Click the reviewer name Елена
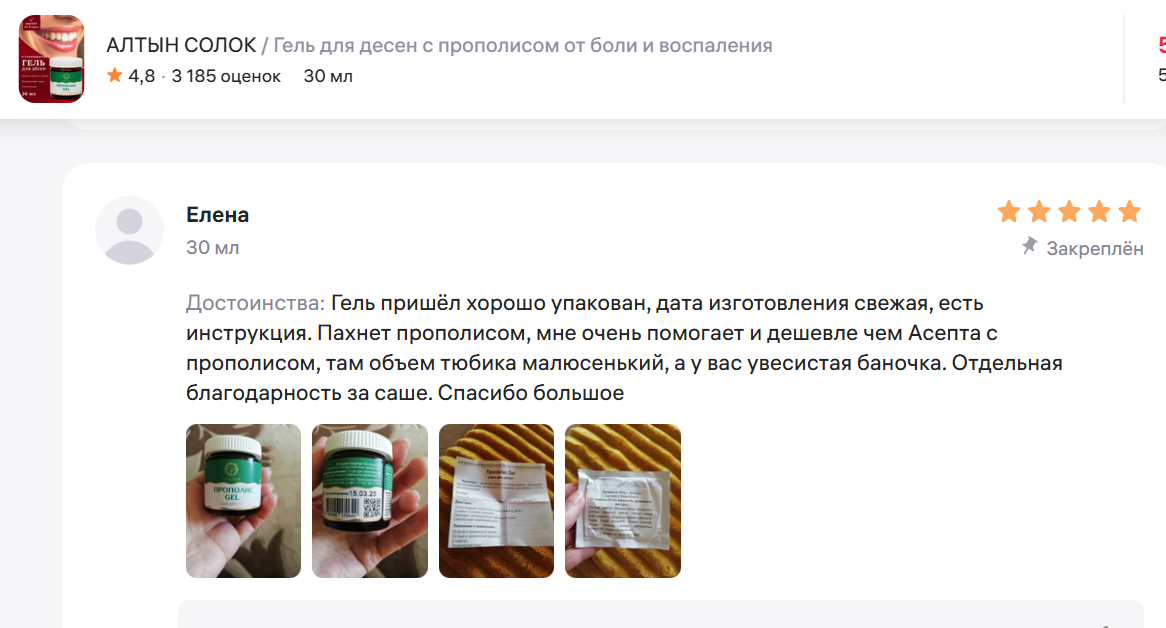 [217, 215]
